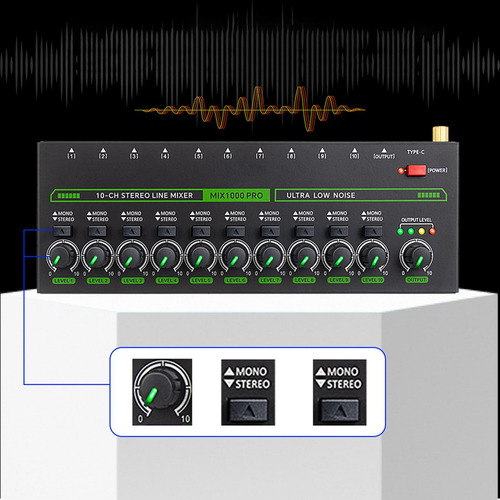Viewport: 500px width, 500px height.
Task: Click the power indicator LED beside switch
Action: (401, 171)
